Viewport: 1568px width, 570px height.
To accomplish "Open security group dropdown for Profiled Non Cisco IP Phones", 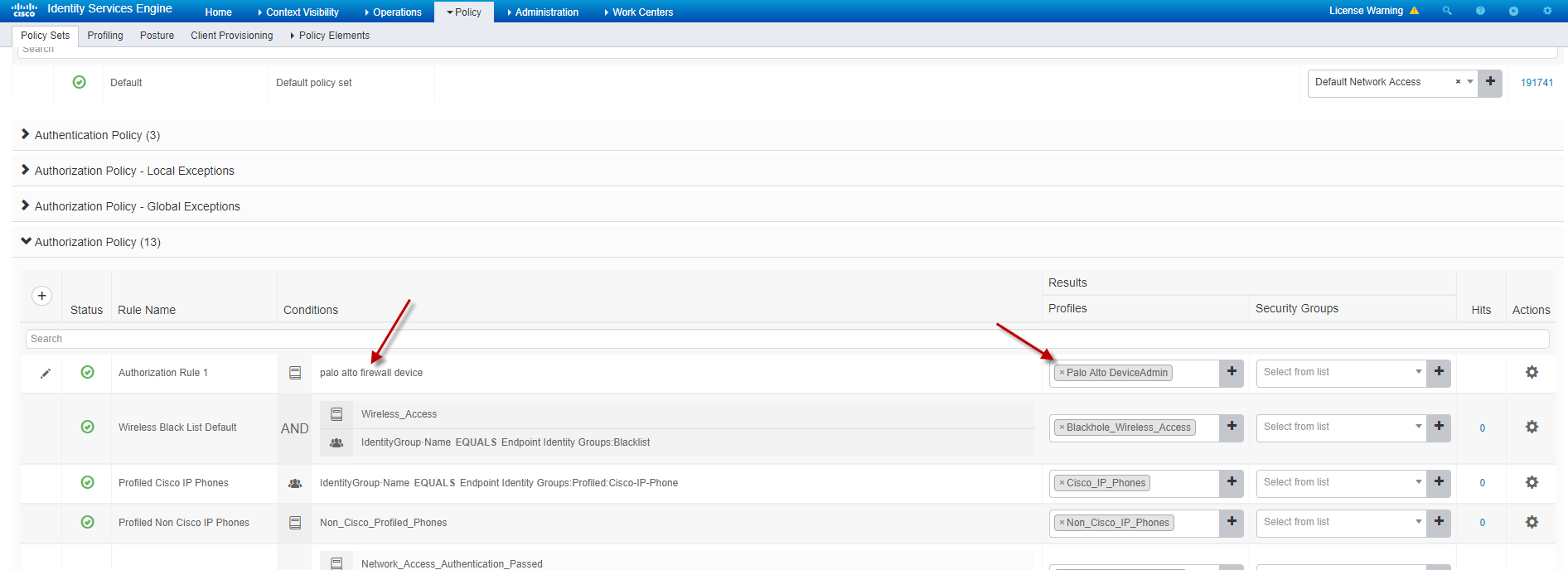I will tap(1341, 522).
